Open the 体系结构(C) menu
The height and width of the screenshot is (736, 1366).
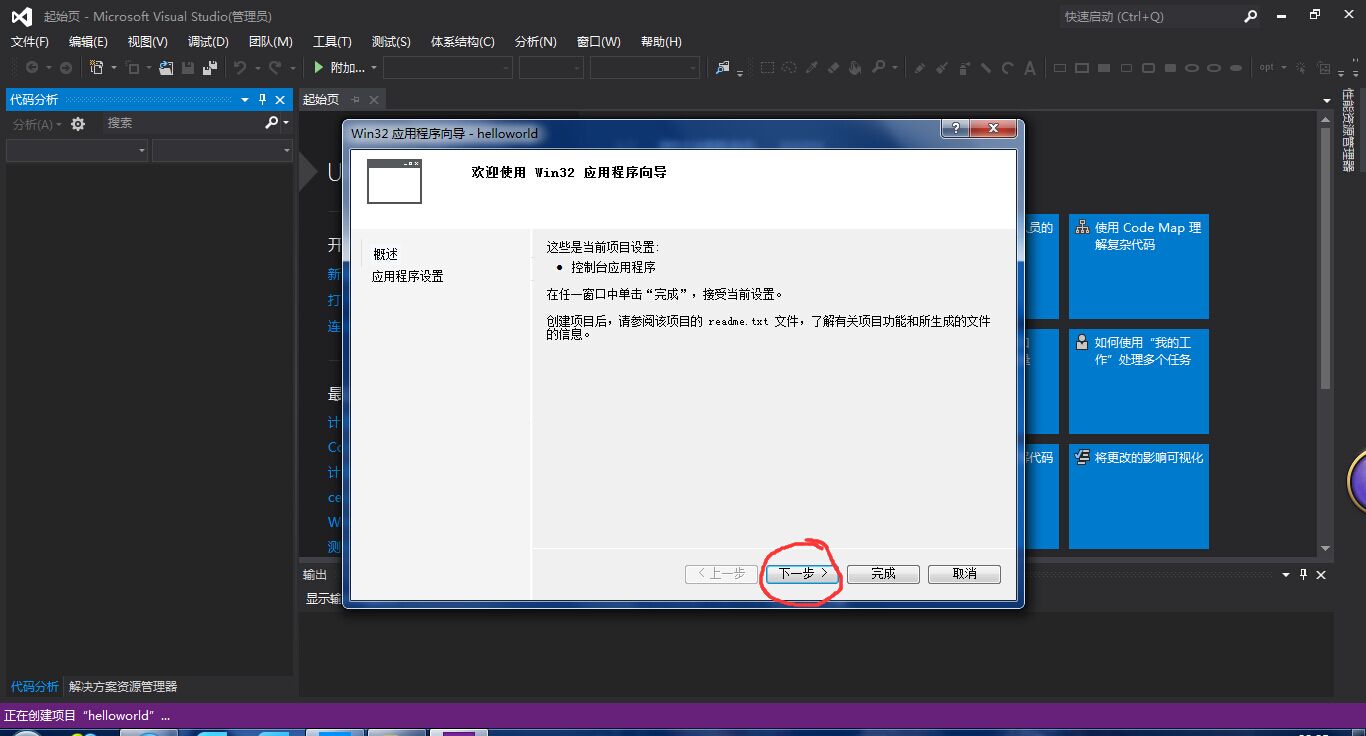point(462,41)
